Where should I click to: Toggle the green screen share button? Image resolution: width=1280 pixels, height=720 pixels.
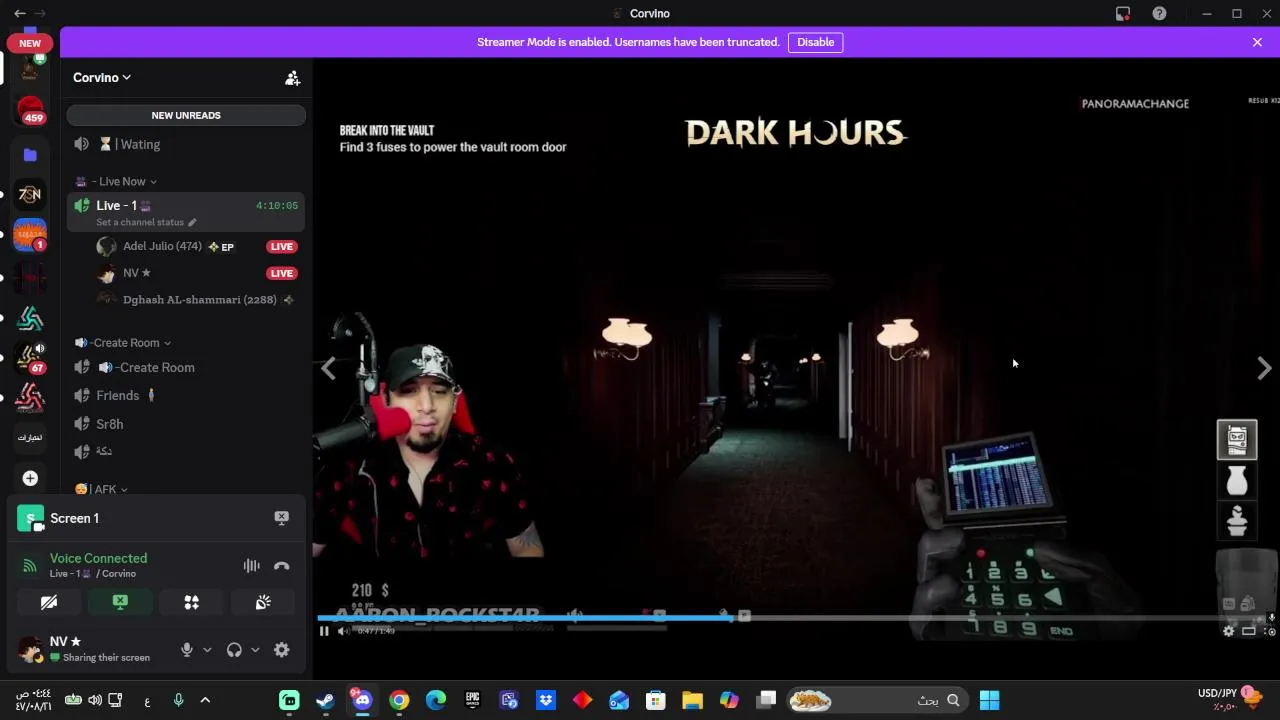[x=120, y=602]
